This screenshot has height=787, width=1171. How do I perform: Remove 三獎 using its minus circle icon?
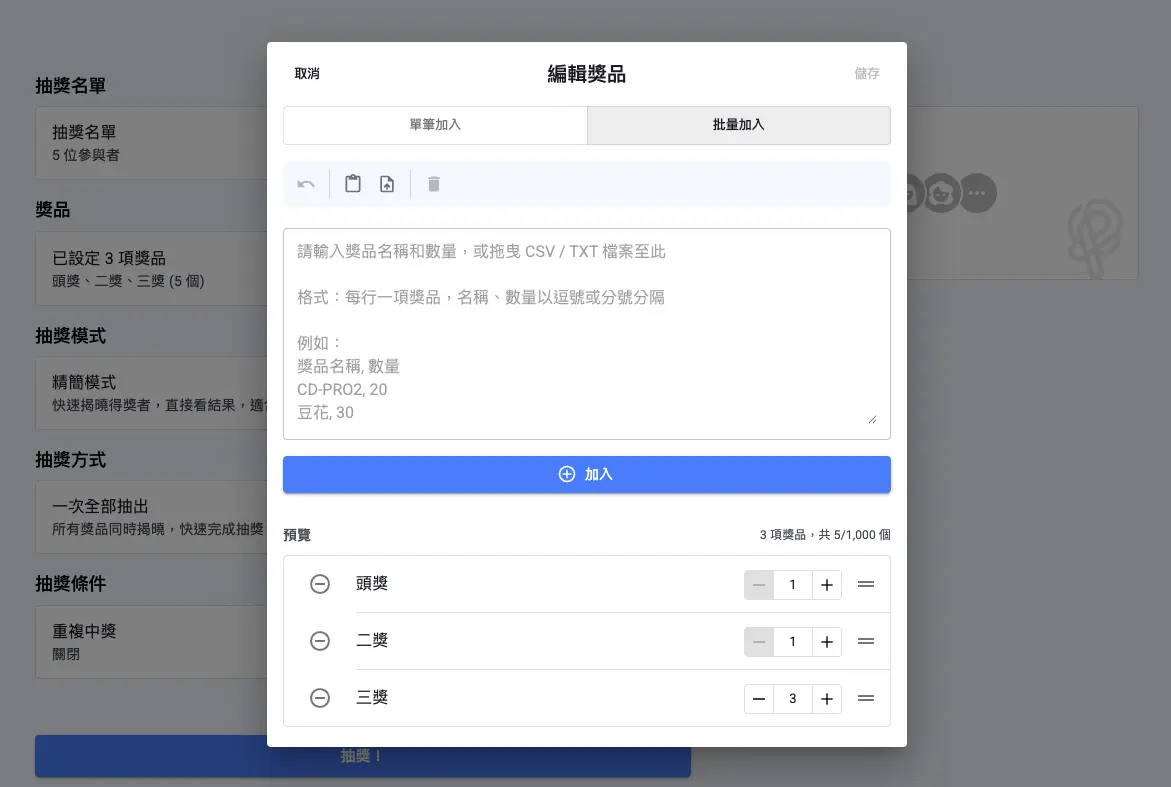(319, 698)
